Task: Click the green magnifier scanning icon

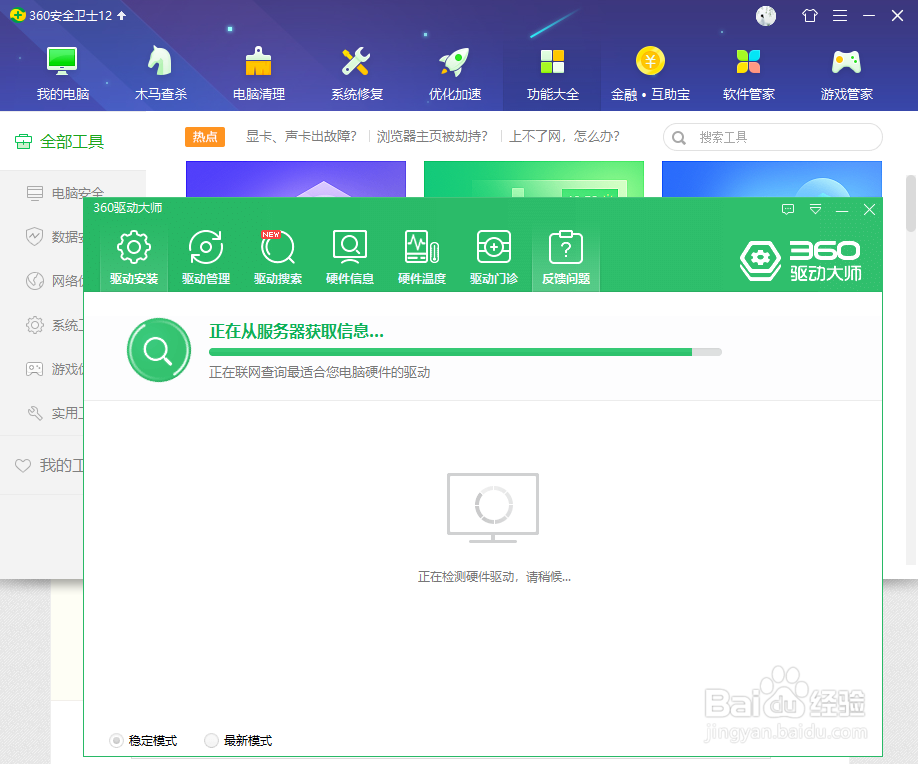Action: click(159, 350)
